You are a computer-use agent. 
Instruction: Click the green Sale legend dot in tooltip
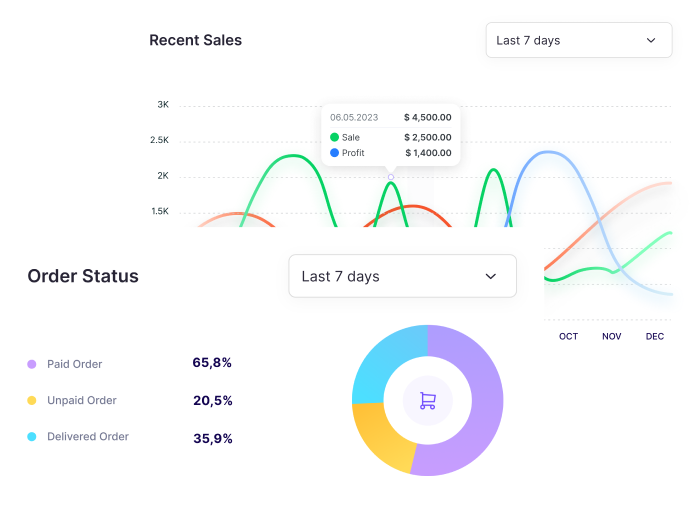click(x=335, y=137)
